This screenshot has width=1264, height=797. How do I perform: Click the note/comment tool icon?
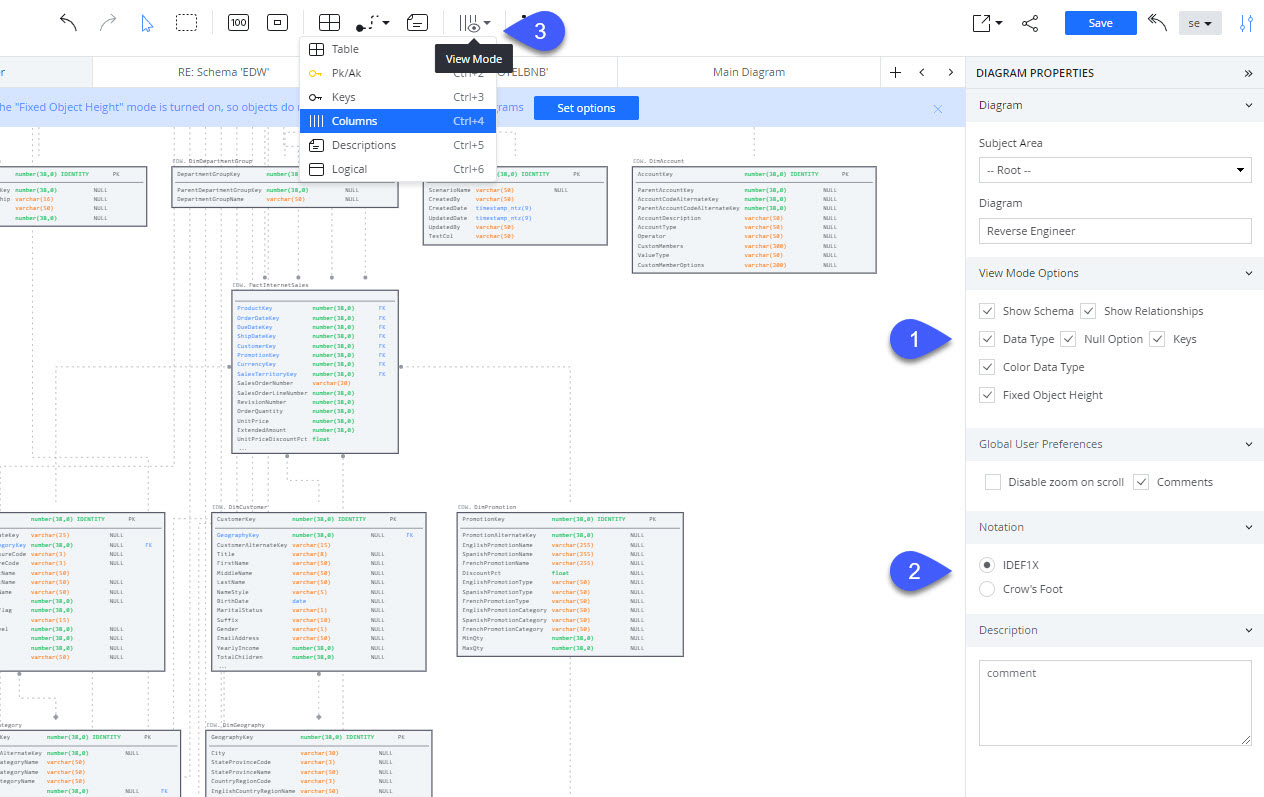click(417, 23)
